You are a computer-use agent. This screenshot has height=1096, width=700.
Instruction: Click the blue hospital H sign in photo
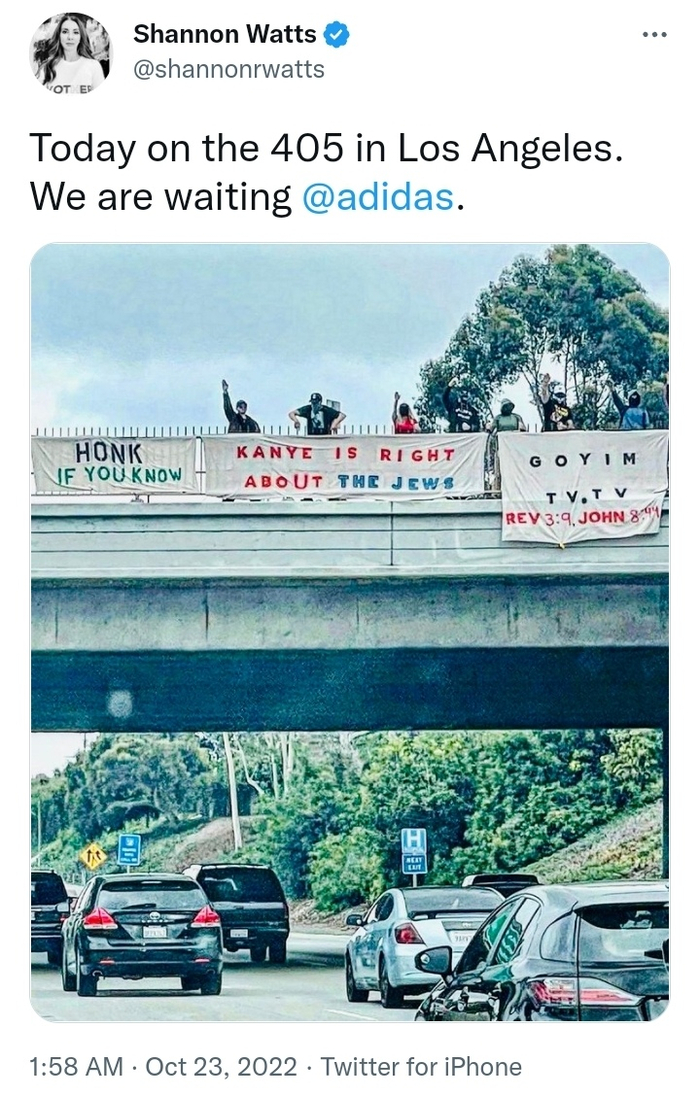pos(414,850)
